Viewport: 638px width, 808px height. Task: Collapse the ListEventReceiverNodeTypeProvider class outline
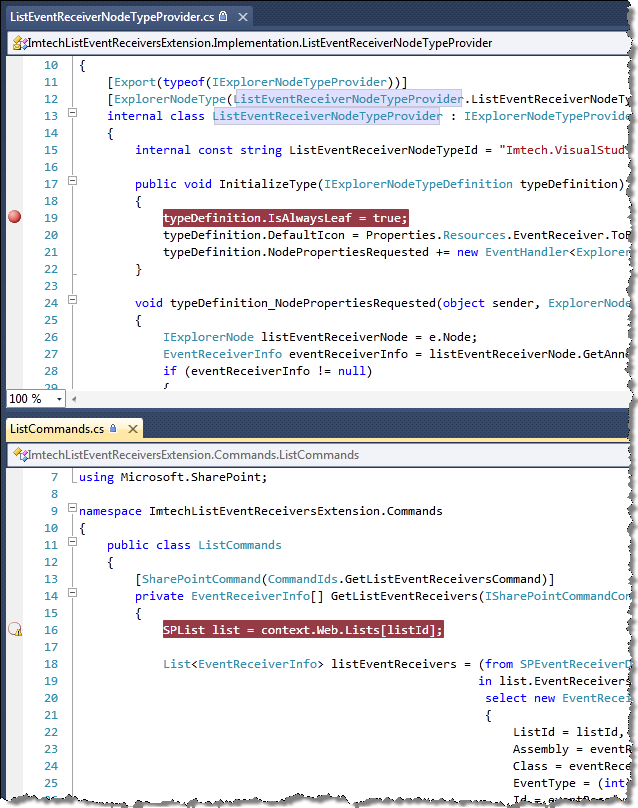[73, 112]
